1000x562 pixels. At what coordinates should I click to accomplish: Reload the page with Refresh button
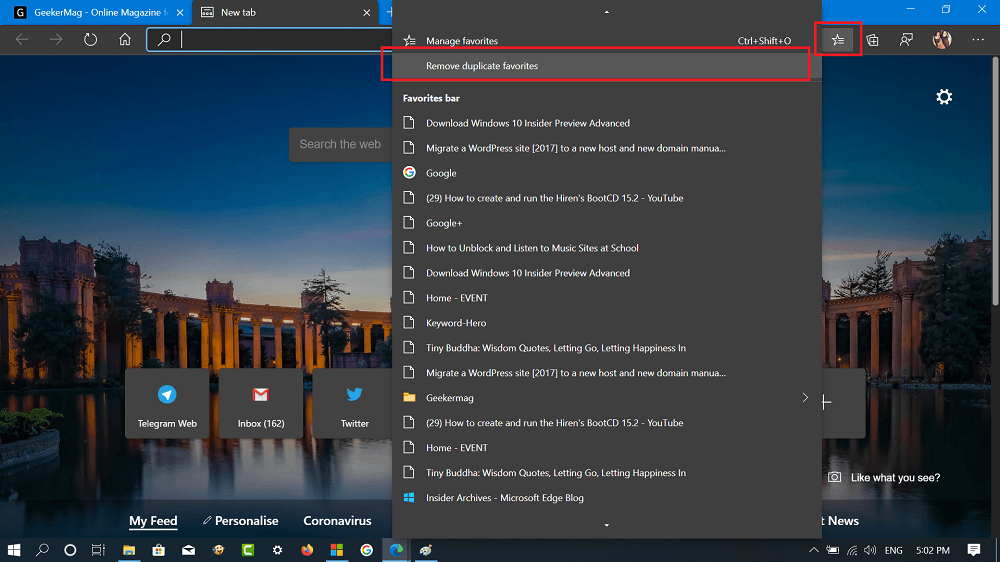(x=91, y=40)
